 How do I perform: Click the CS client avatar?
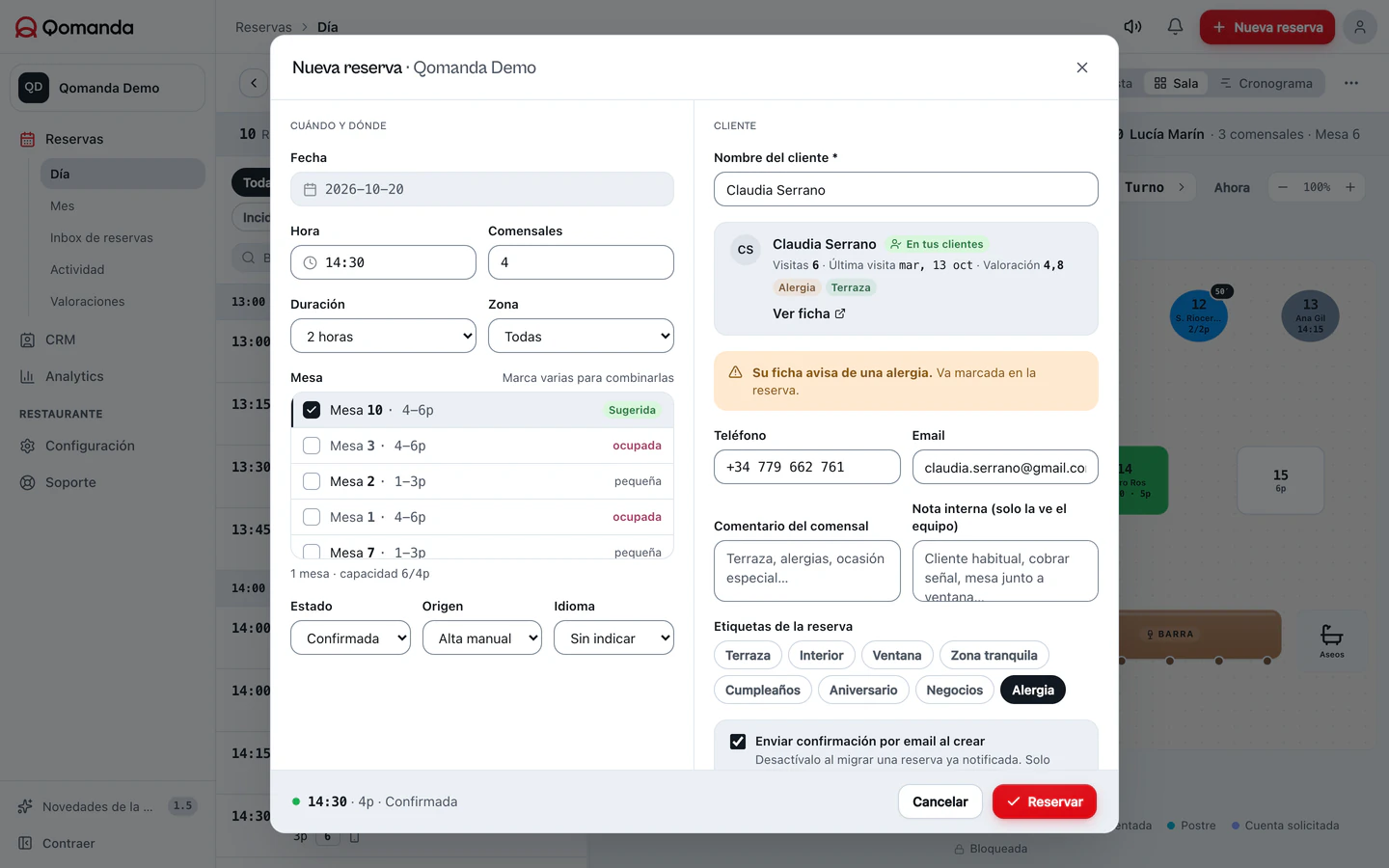(746, 250)
